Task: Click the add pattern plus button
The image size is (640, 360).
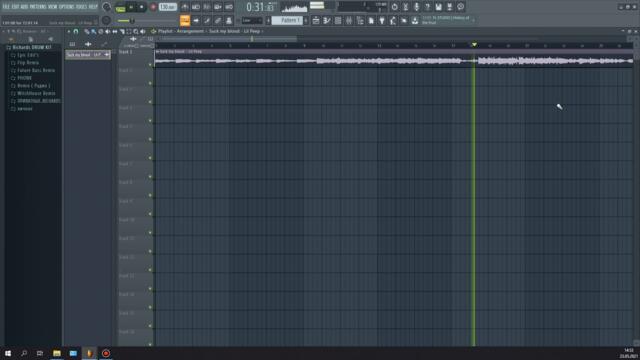Action: click(306, 20)
